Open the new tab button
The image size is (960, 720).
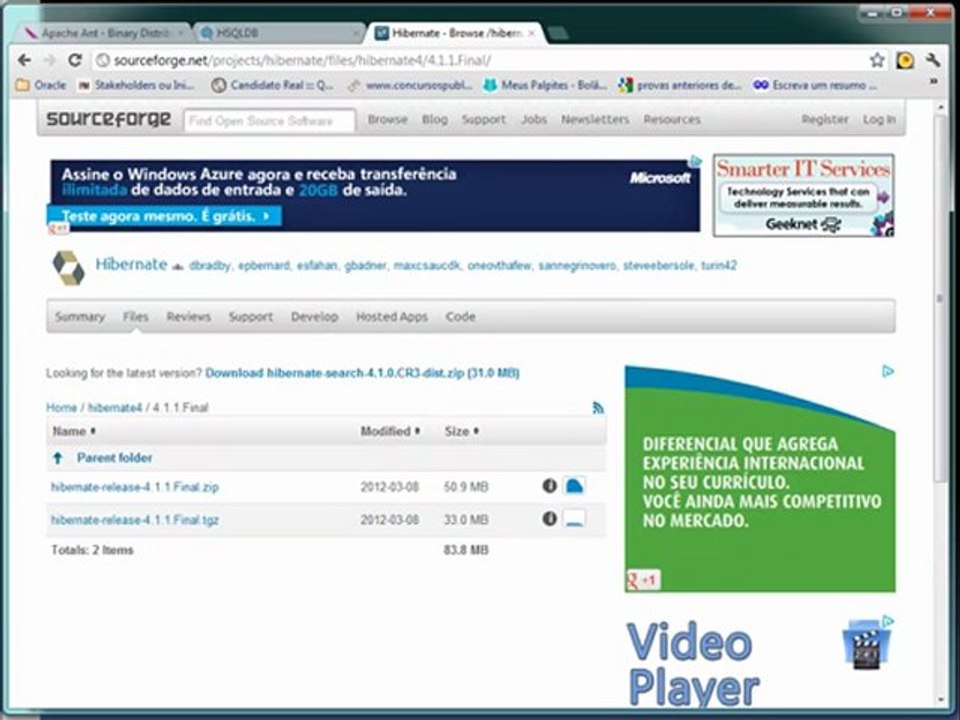tap(557, 33)
